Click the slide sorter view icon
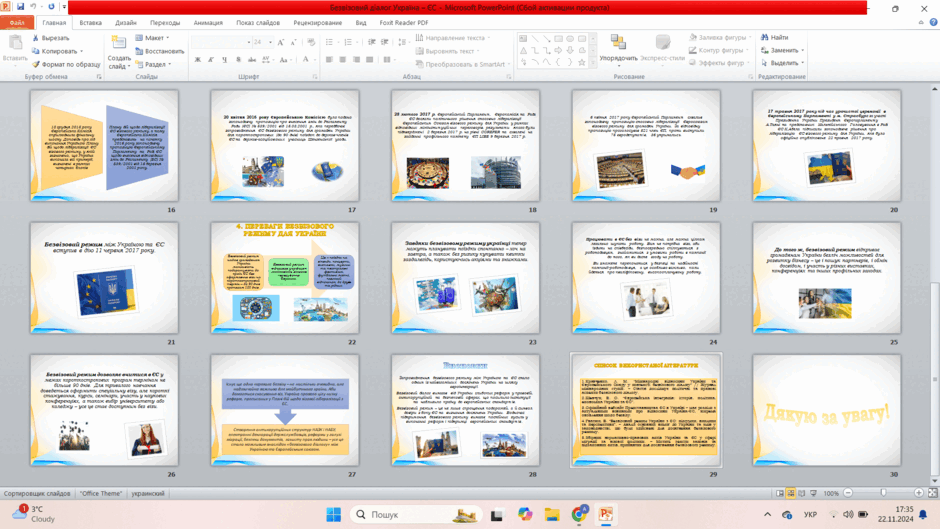The image size is (940, 529). pyautogui.click(x=791, y=493)
